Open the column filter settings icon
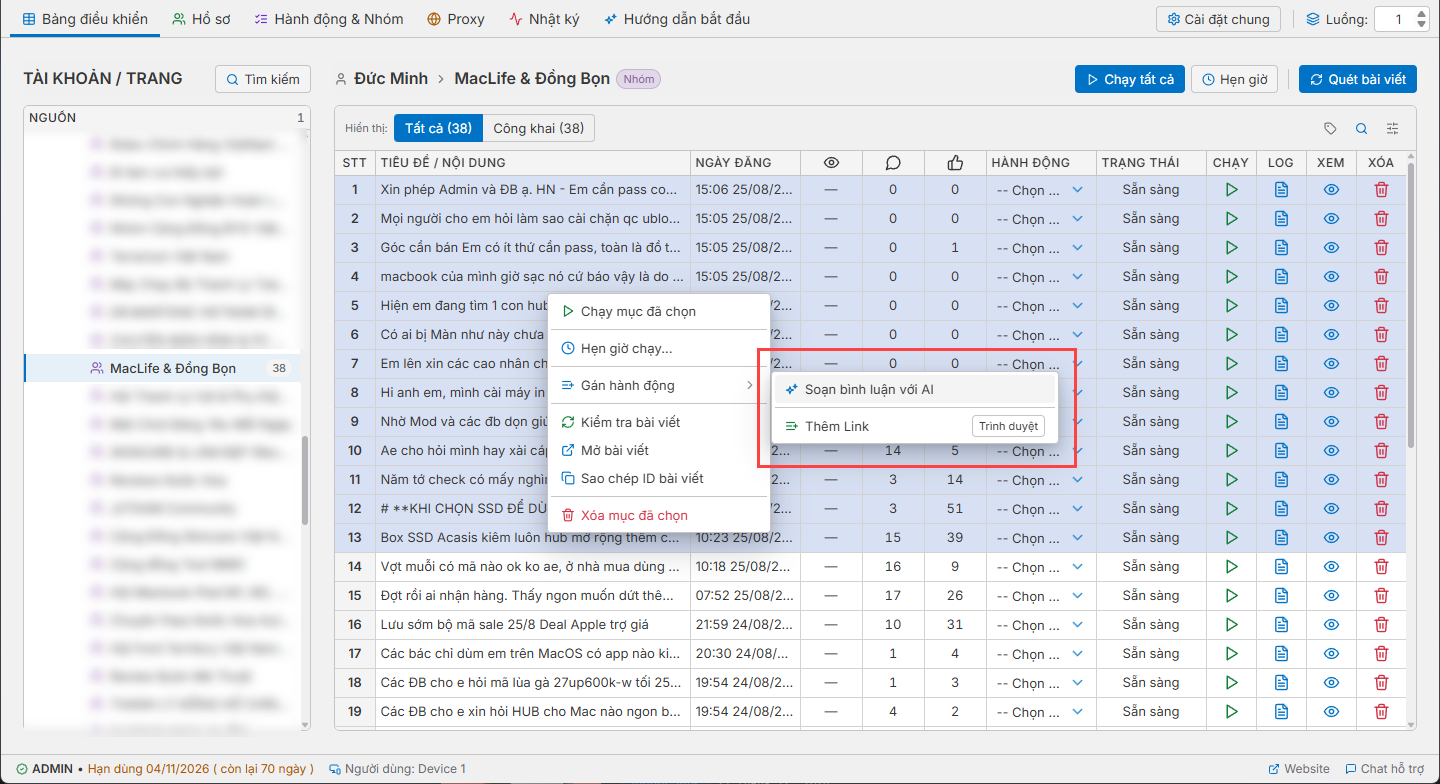1440x784 pixels. click(x=1392, y=128)
